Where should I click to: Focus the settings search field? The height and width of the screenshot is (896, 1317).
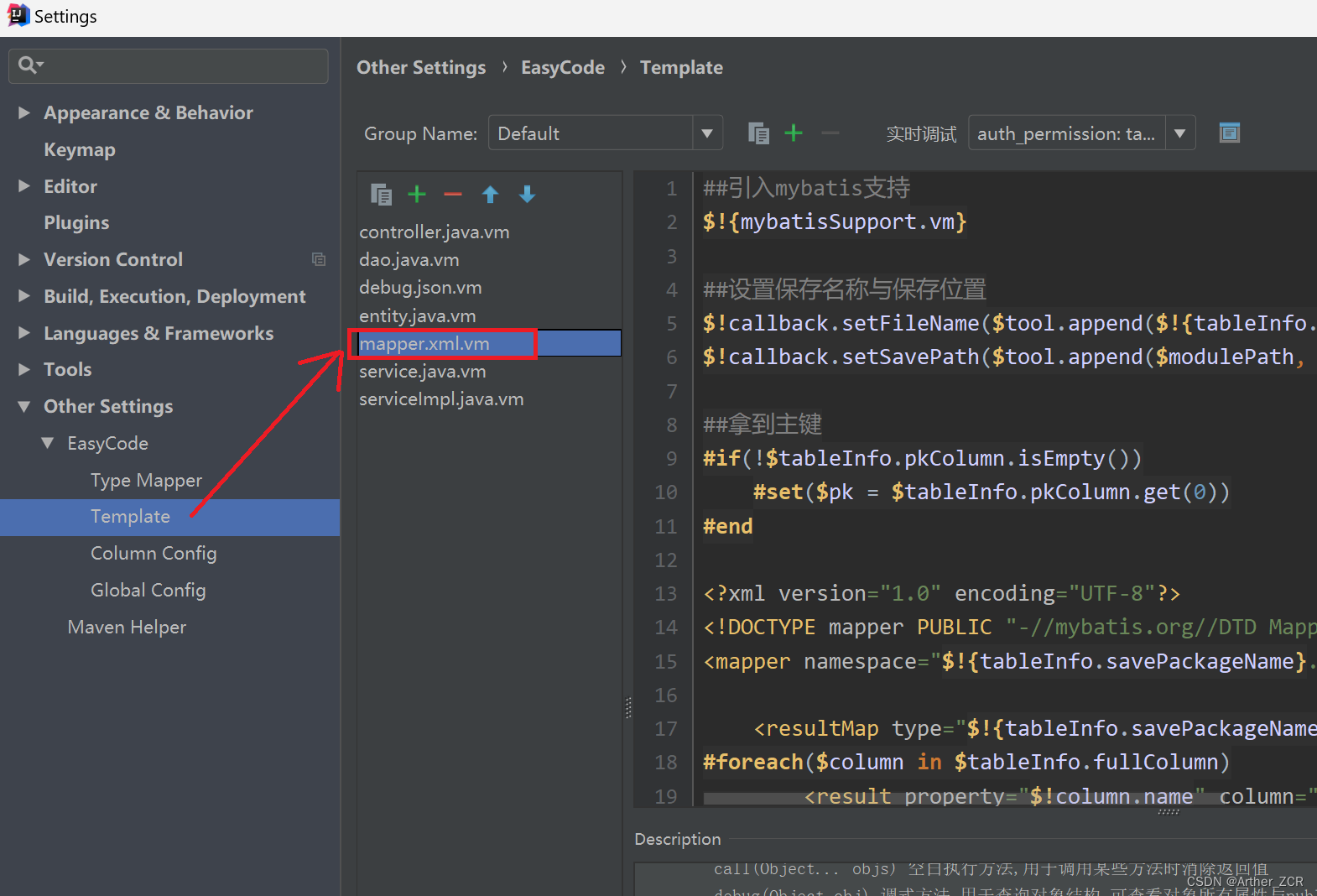tap(168, 65)
